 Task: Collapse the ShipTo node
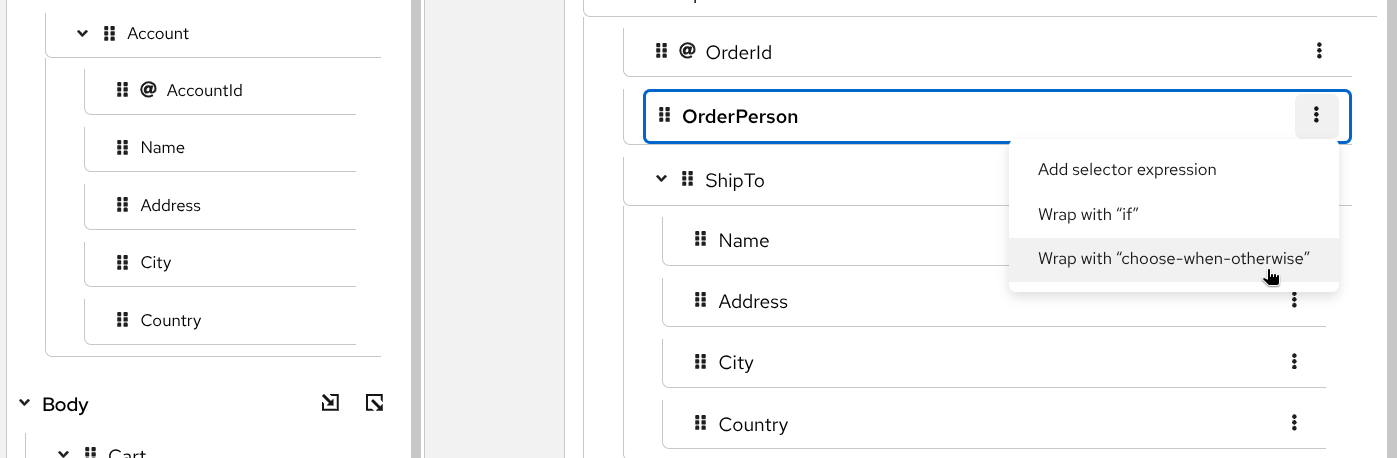click(x=661, y=179)
